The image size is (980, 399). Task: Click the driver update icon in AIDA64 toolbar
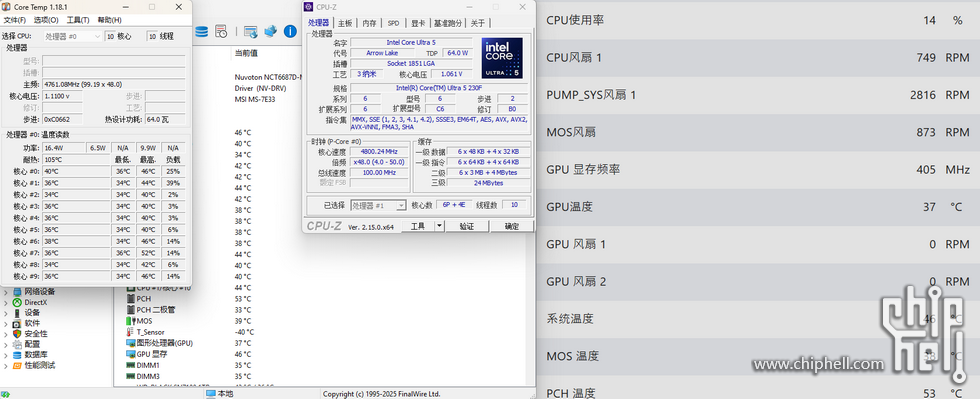tap(251, 31)
